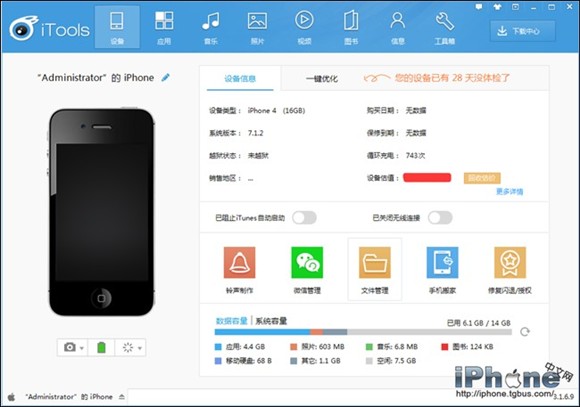Open the 设备 (Device) tab
The height and width of the screenshot is (407, 580).
pyautogui.click(x=117, y=27)
